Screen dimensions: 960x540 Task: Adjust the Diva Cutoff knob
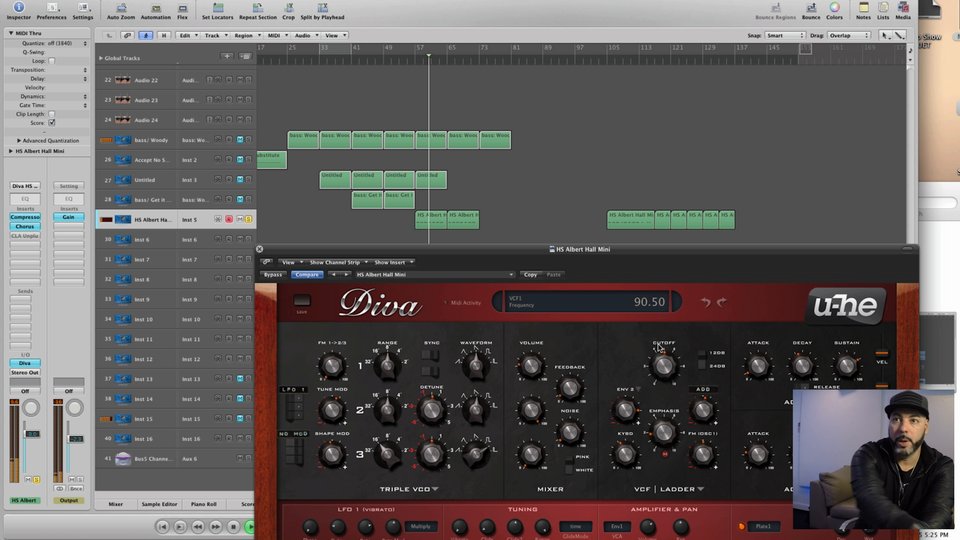(664, 366)
